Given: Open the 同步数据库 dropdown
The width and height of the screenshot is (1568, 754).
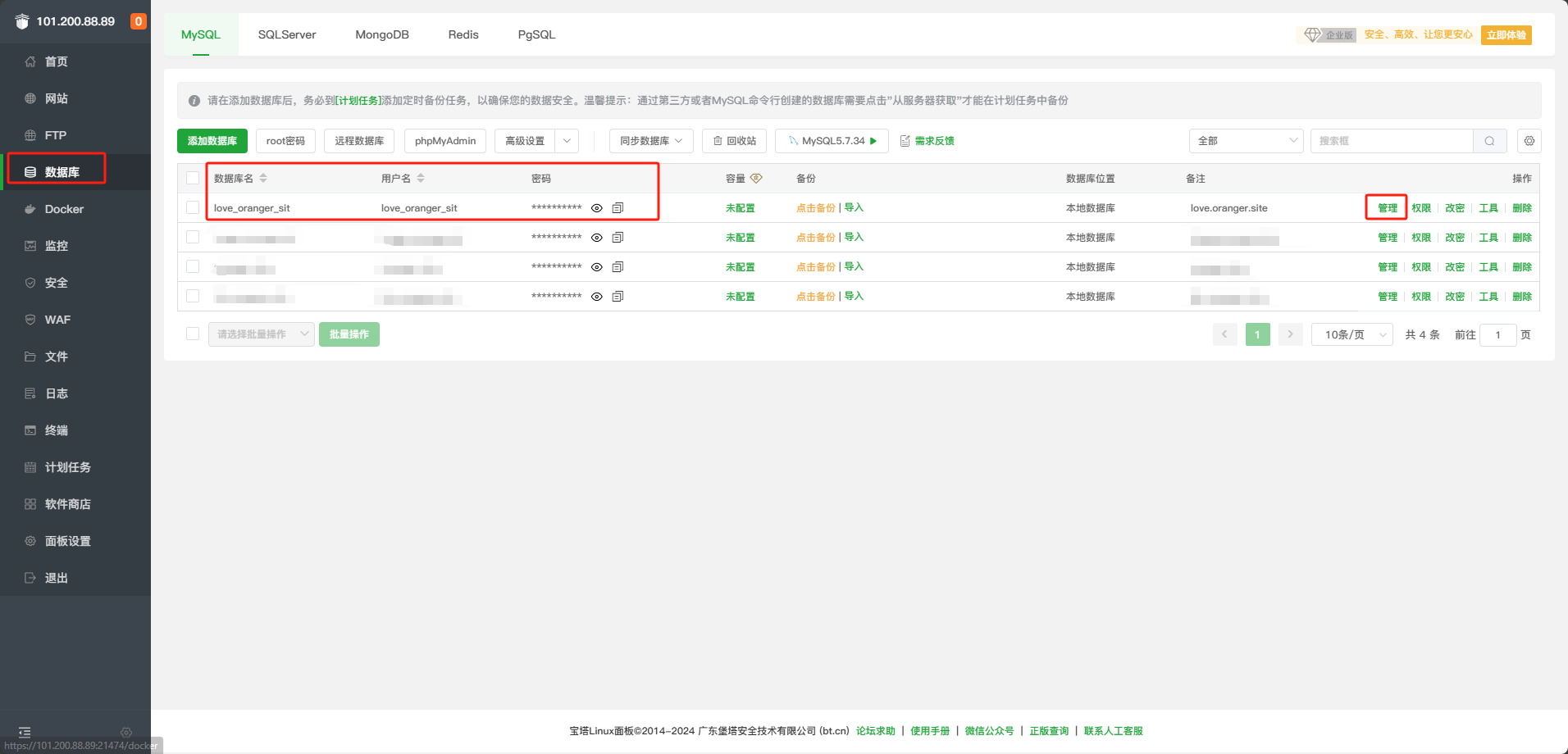Looking at the screenshot, I should tap(651, 141).
